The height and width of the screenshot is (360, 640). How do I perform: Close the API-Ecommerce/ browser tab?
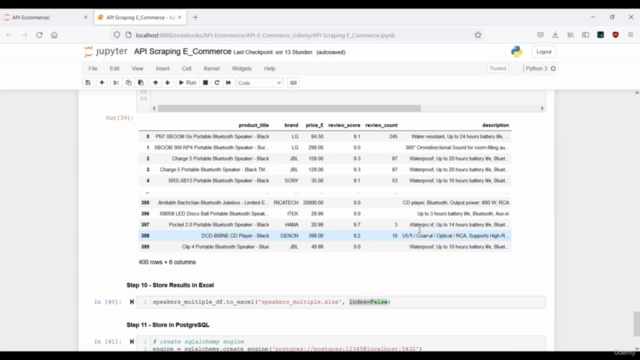click(x=86, y=18)
